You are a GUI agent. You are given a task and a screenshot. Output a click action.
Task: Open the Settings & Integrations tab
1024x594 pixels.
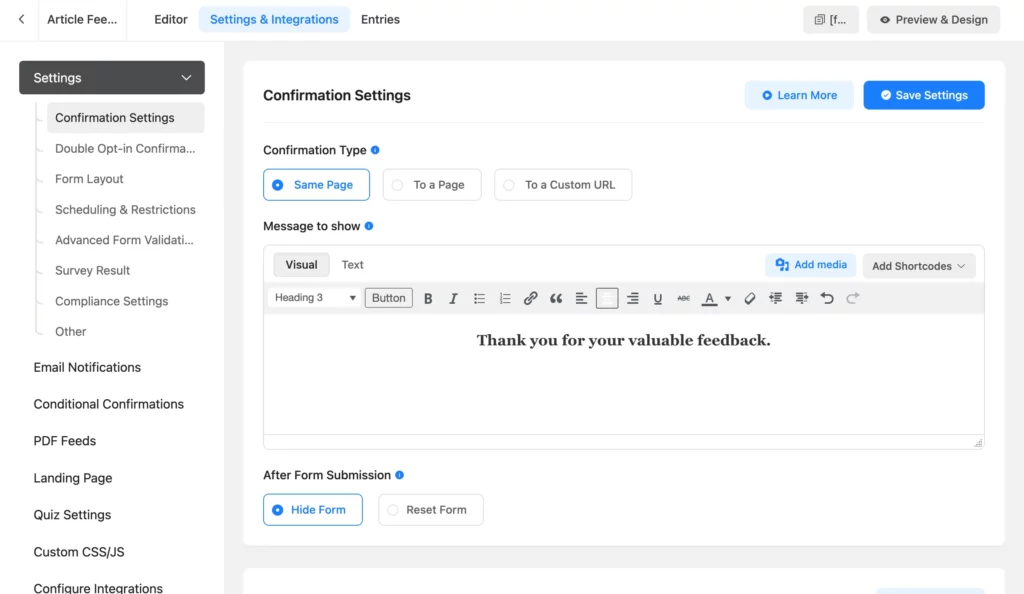coord(274,20)
